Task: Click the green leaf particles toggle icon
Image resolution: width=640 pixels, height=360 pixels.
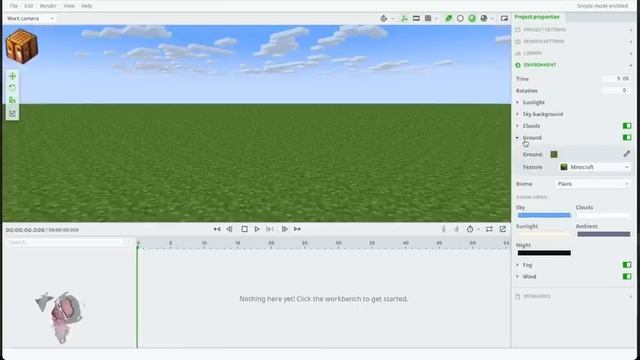Action: point(449,18)
